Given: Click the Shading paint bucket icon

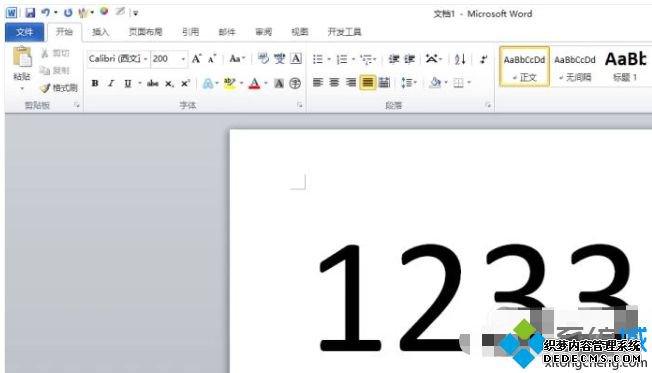Looking at the screenshot, I should 435,83.
